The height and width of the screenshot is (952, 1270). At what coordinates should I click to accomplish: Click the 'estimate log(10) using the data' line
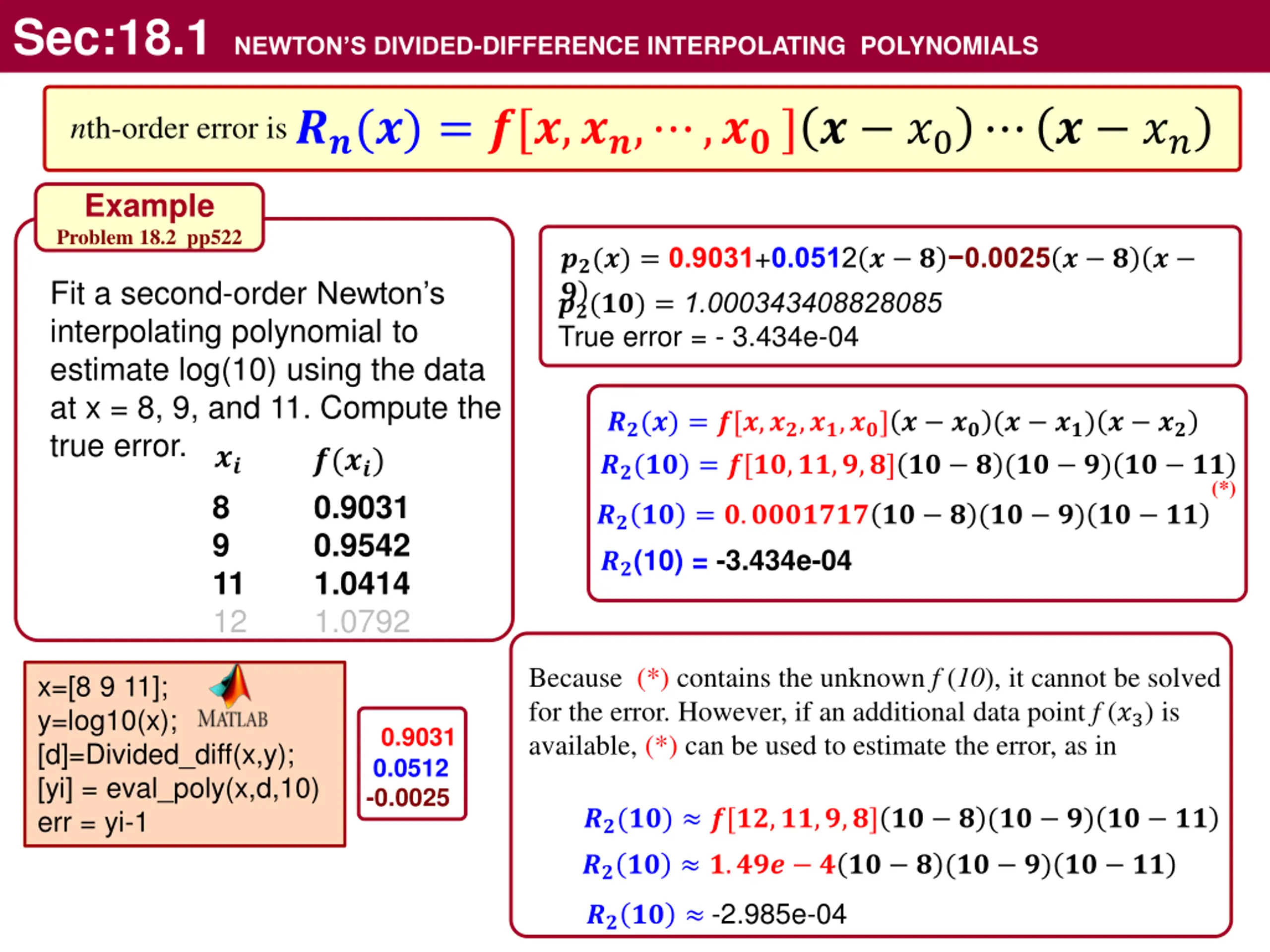(x=267, y=370)
